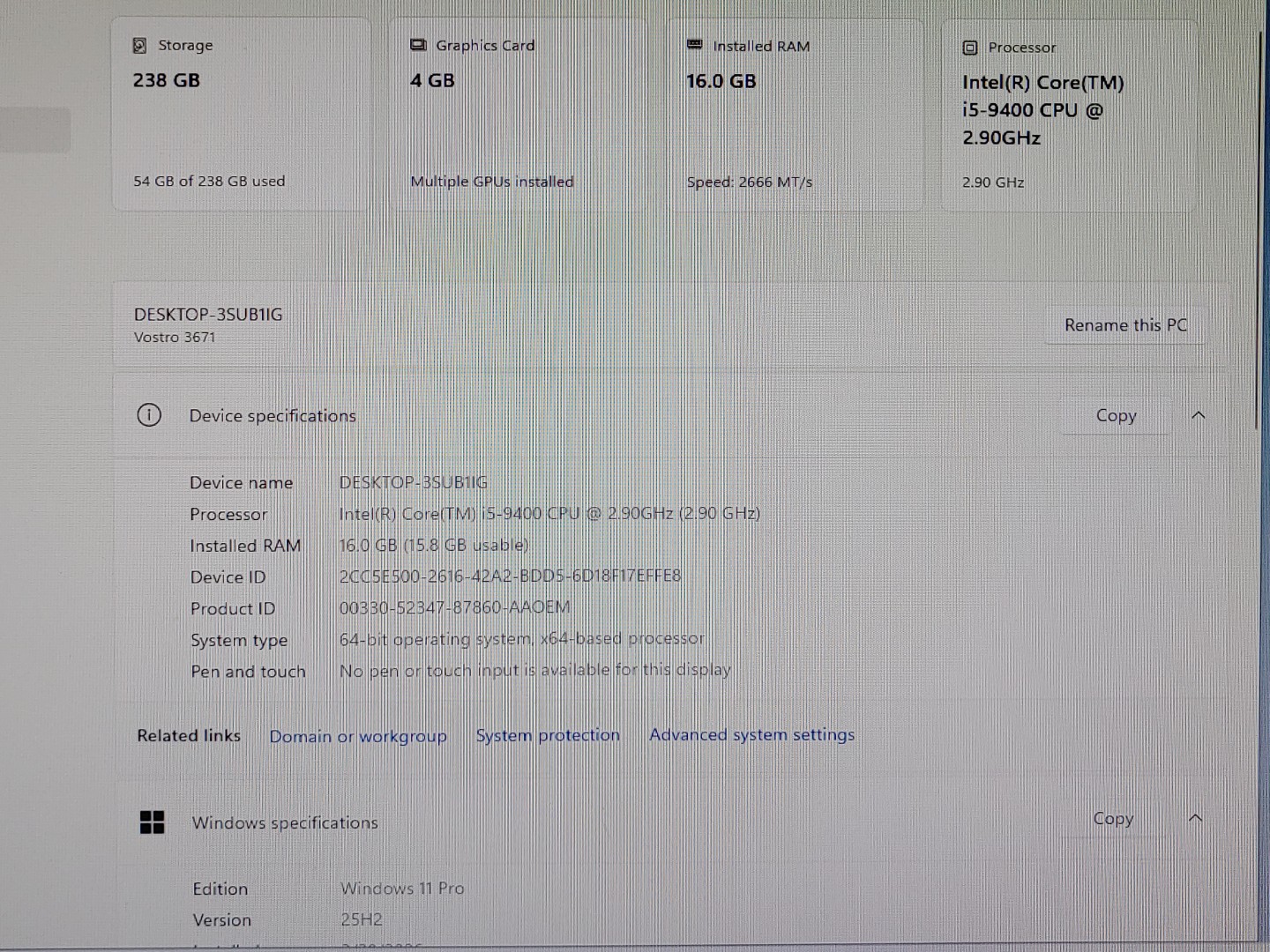
Task: Copy the Windows specifications
Action: tap(1112, 819)
